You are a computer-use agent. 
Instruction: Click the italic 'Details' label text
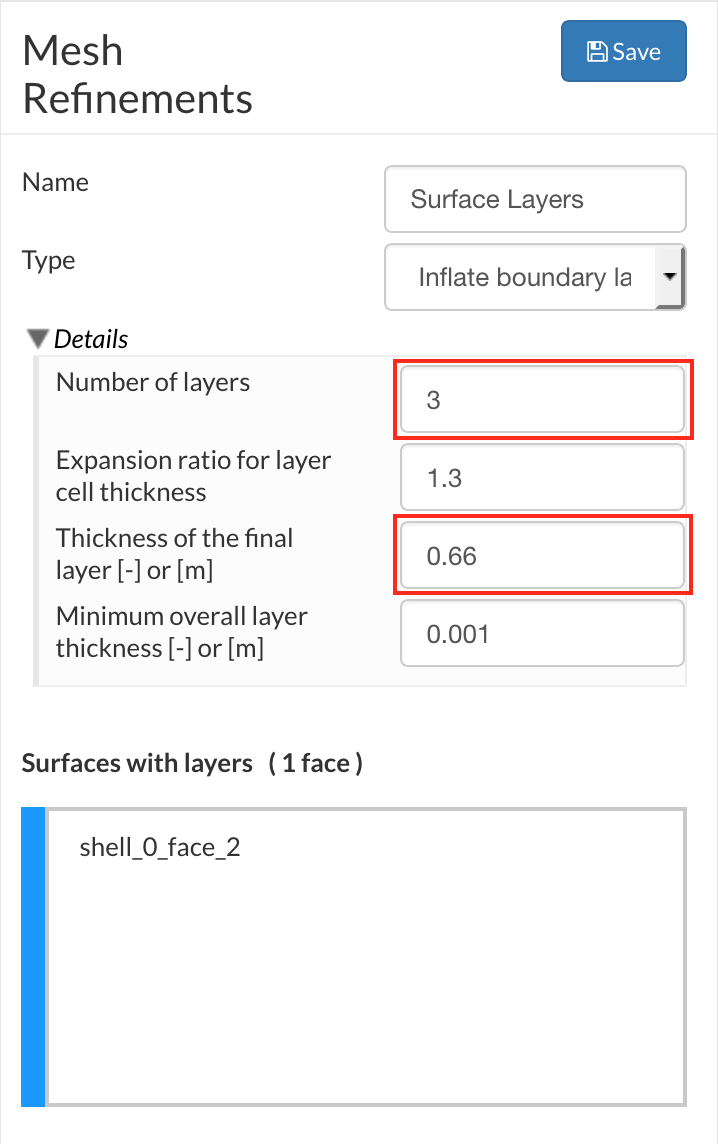pyautogui.click(x=91, y=339)
